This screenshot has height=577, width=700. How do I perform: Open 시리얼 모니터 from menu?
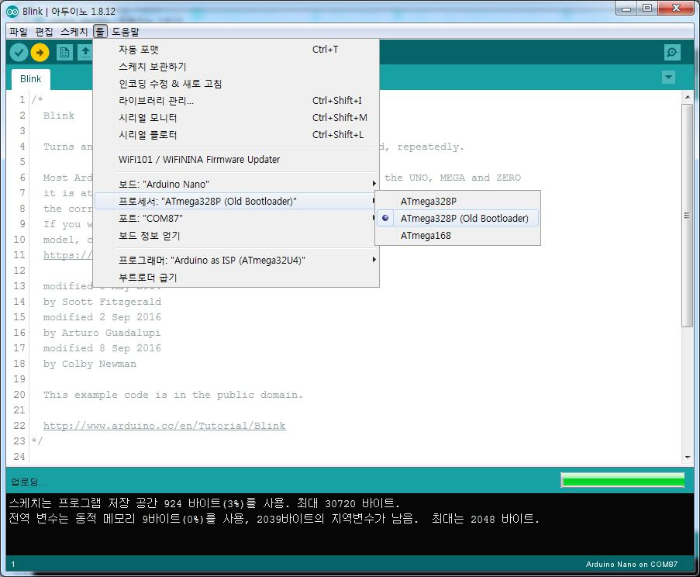[x=236, y=117]
